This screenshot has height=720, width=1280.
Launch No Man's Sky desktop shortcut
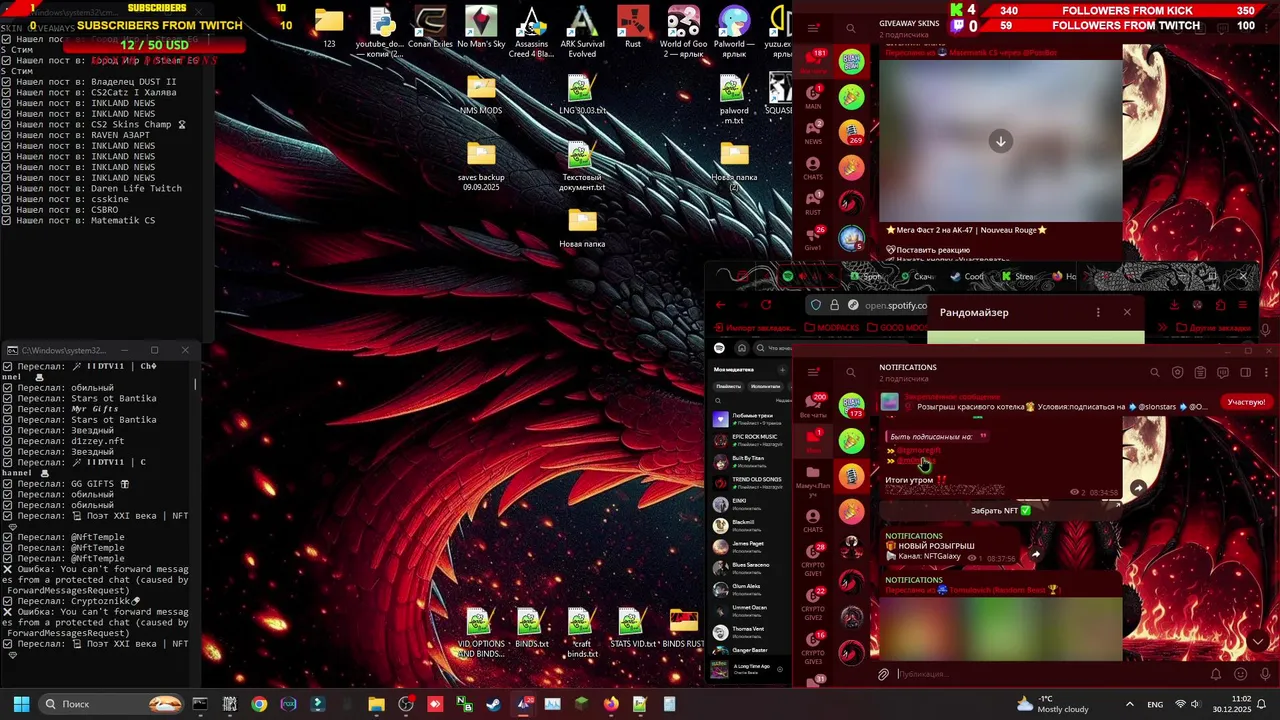coord(481,27)
